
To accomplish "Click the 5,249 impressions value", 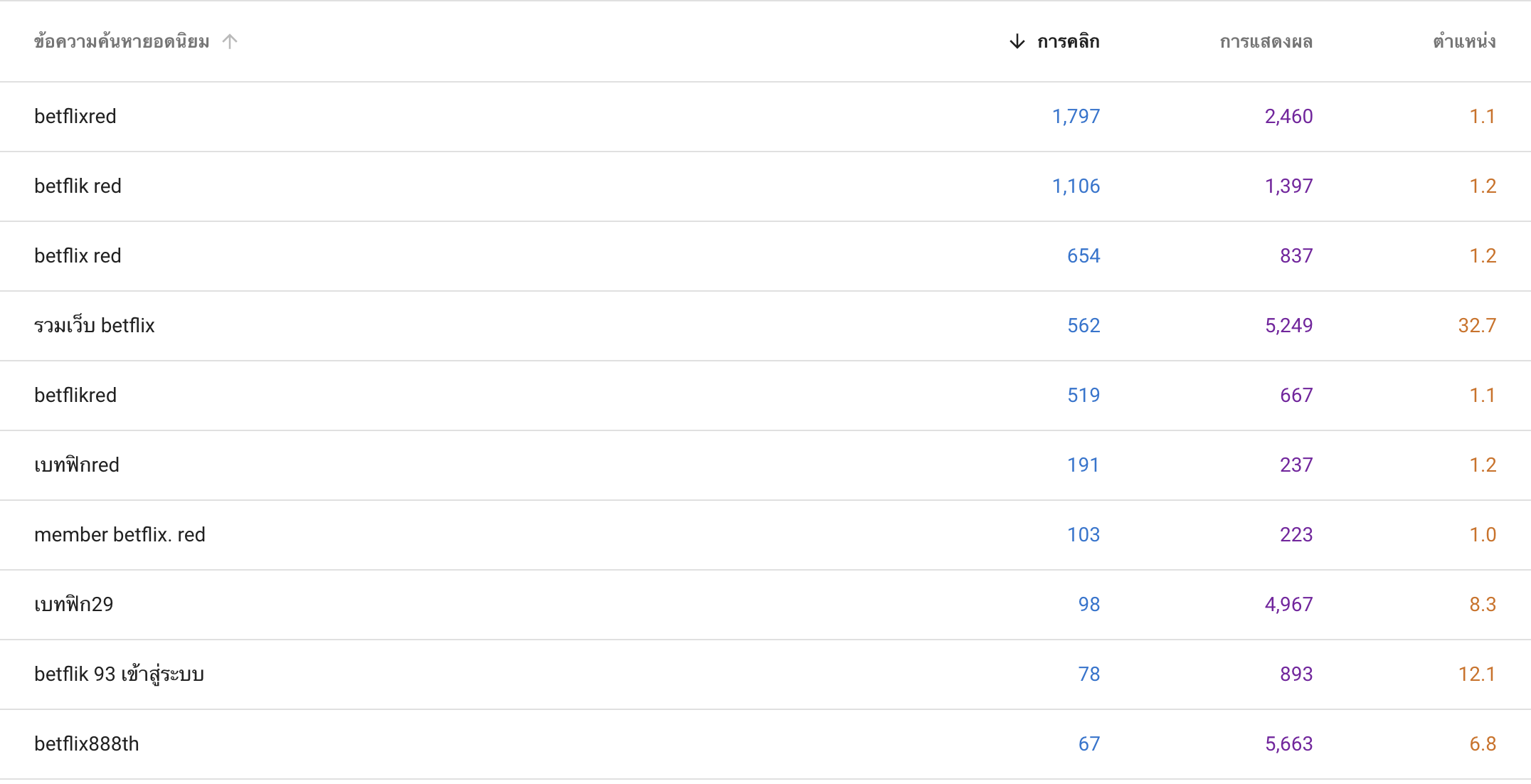I will (1288, 326).
